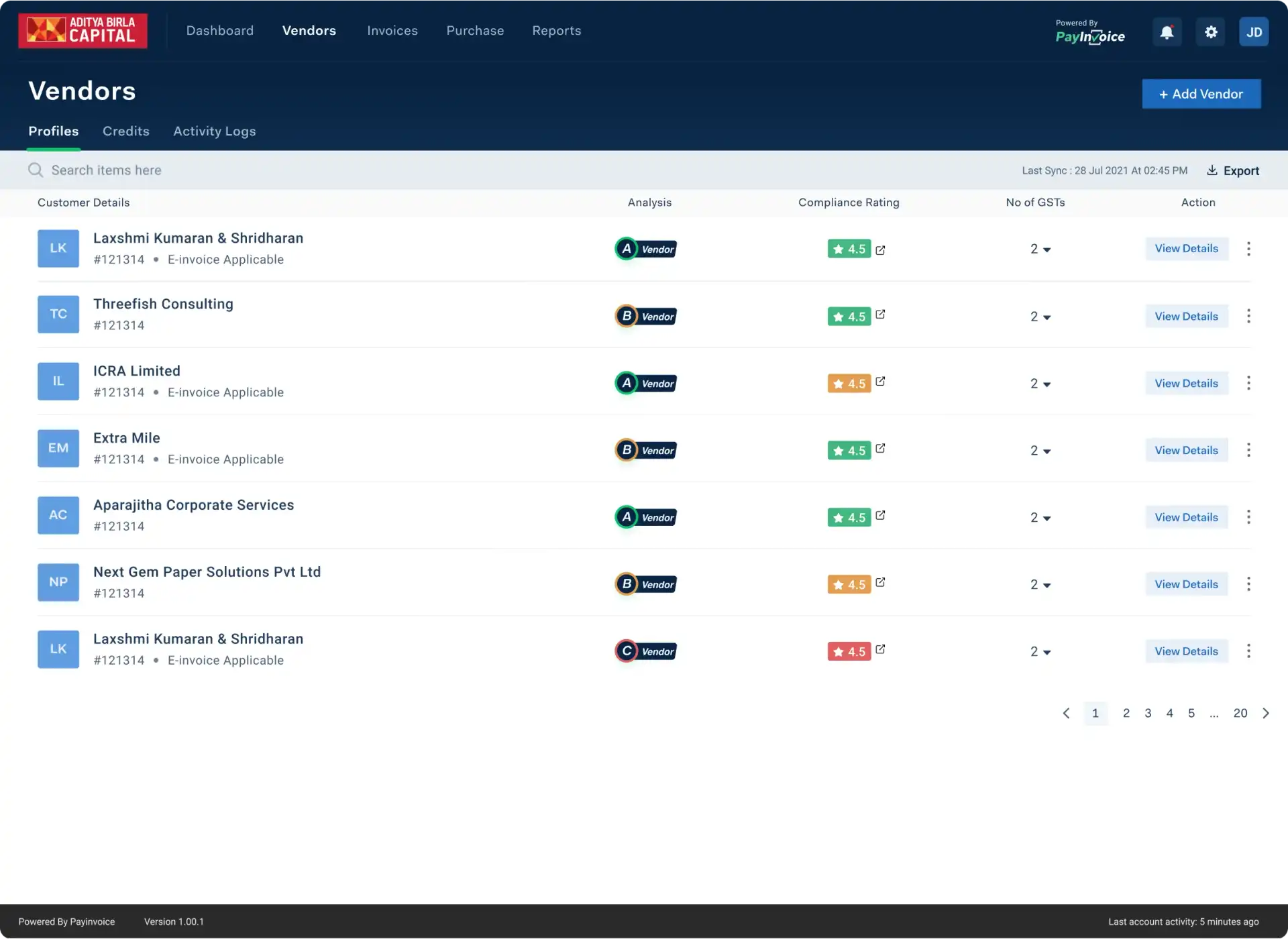
Task: Open compliance rating link for ICRA Limited
Action: [880, 381]
